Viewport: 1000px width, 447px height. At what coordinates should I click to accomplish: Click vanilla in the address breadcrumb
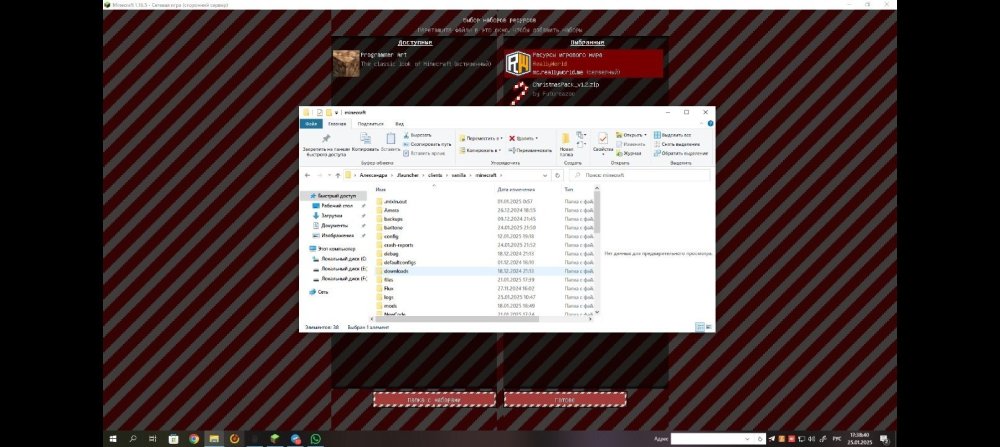[459, 175]
